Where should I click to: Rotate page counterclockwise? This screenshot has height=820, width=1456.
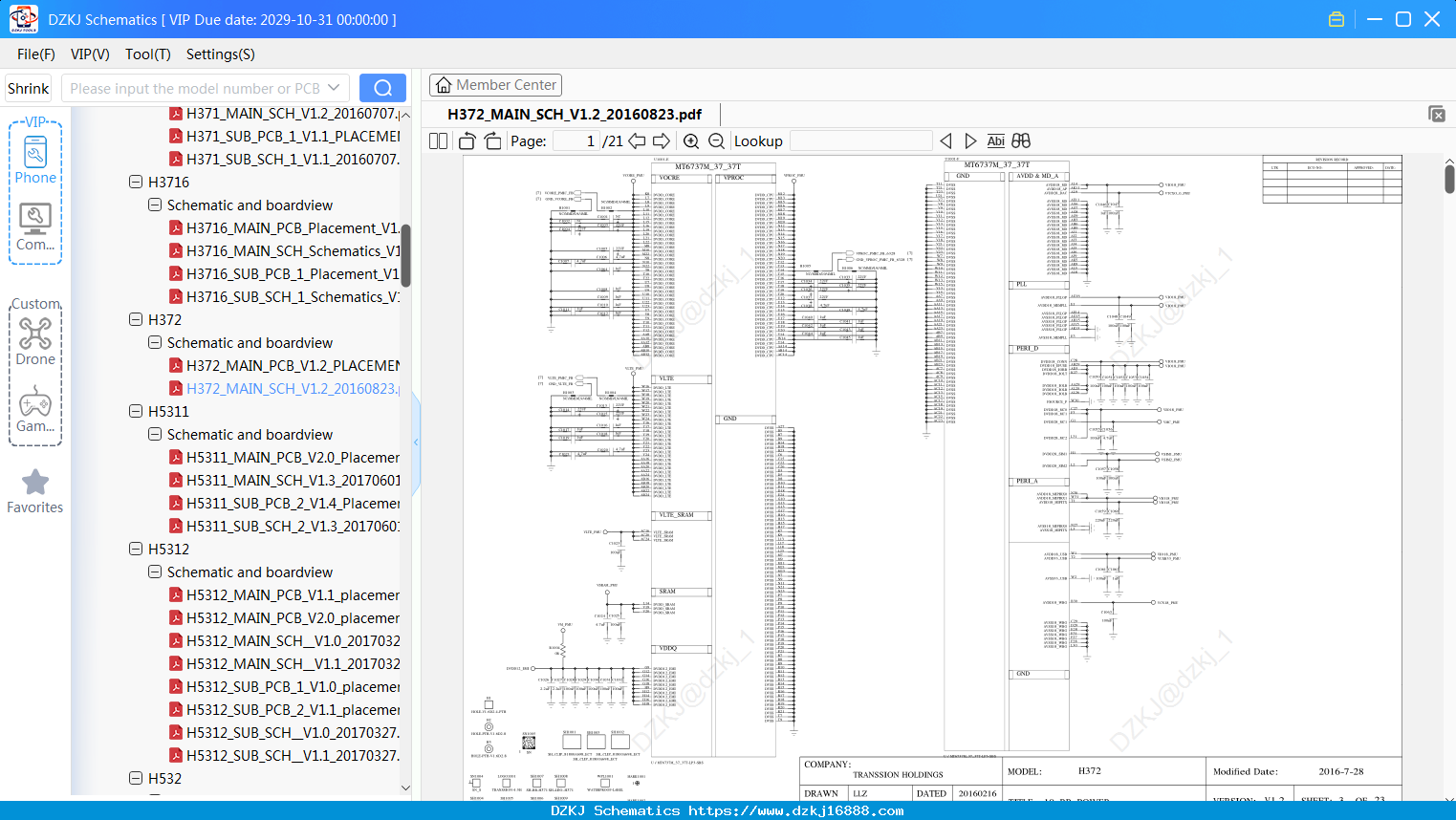[467, 140]
